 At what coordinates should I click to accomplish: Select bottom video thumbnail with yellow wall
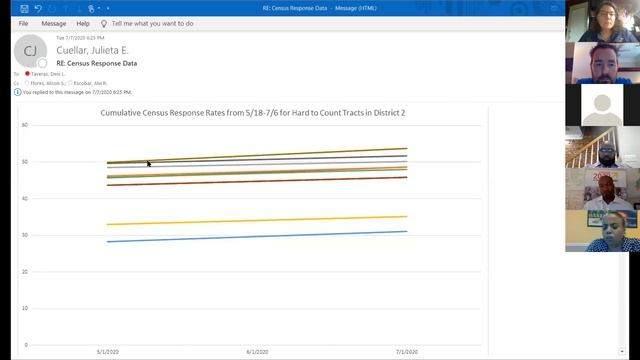tap(602, 231)
